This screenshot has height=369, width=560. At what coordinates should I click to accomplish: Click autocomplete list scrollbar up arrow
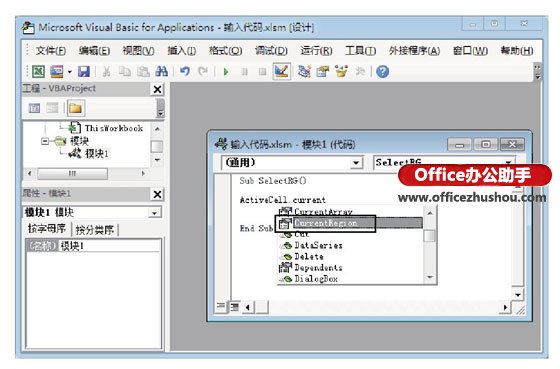click(x=430, y=213)
